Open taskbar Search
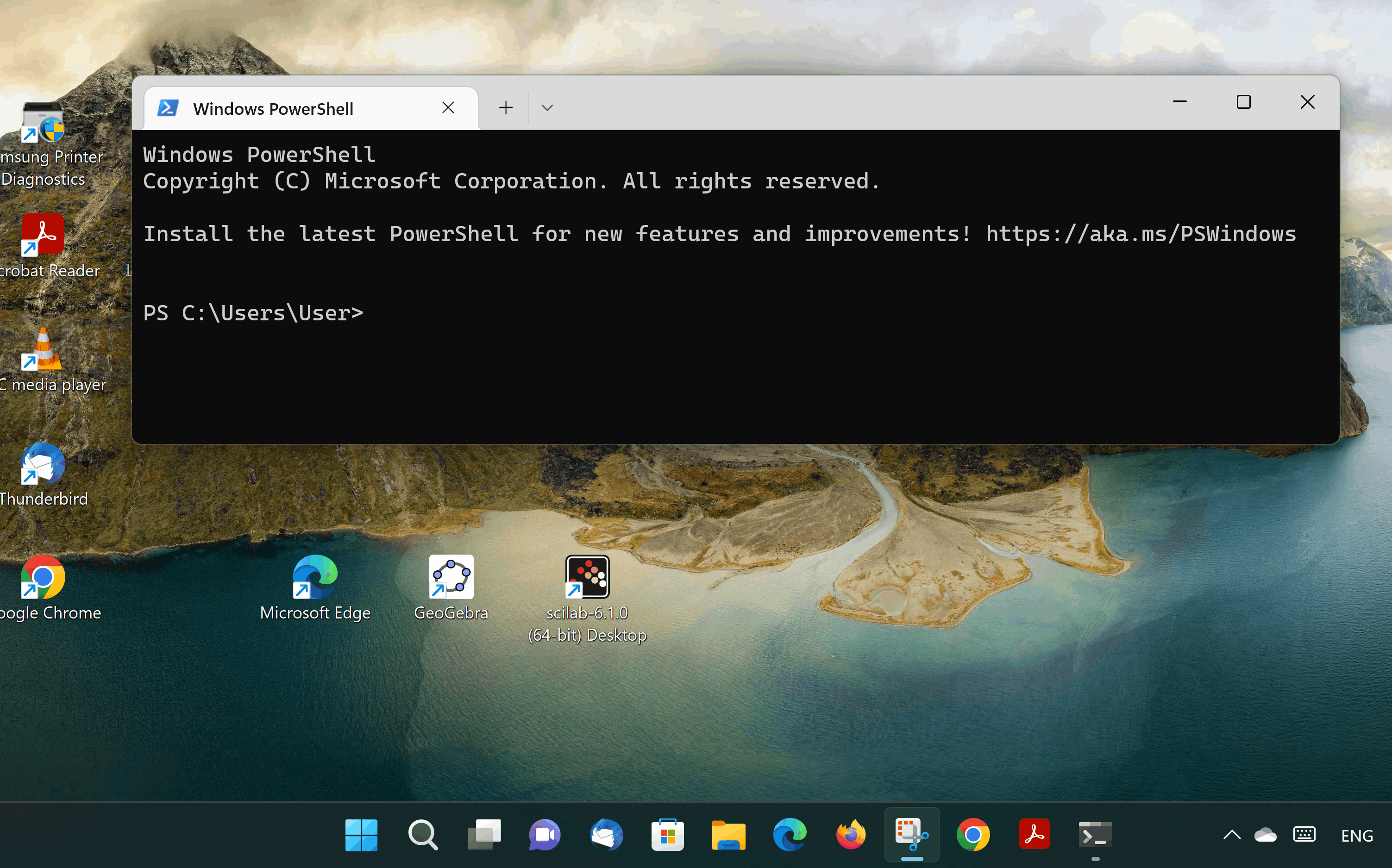This screenshot has height=868, width=1392. click(423, 835)
